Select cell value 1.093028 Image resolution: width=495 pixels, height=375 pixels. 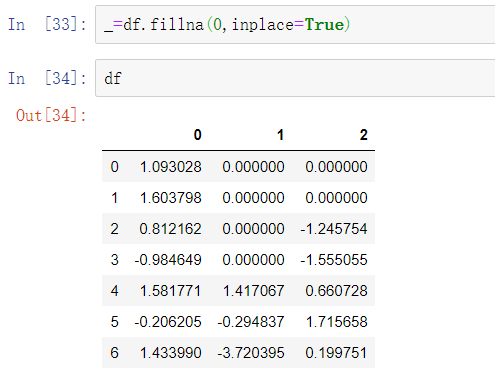171,167
